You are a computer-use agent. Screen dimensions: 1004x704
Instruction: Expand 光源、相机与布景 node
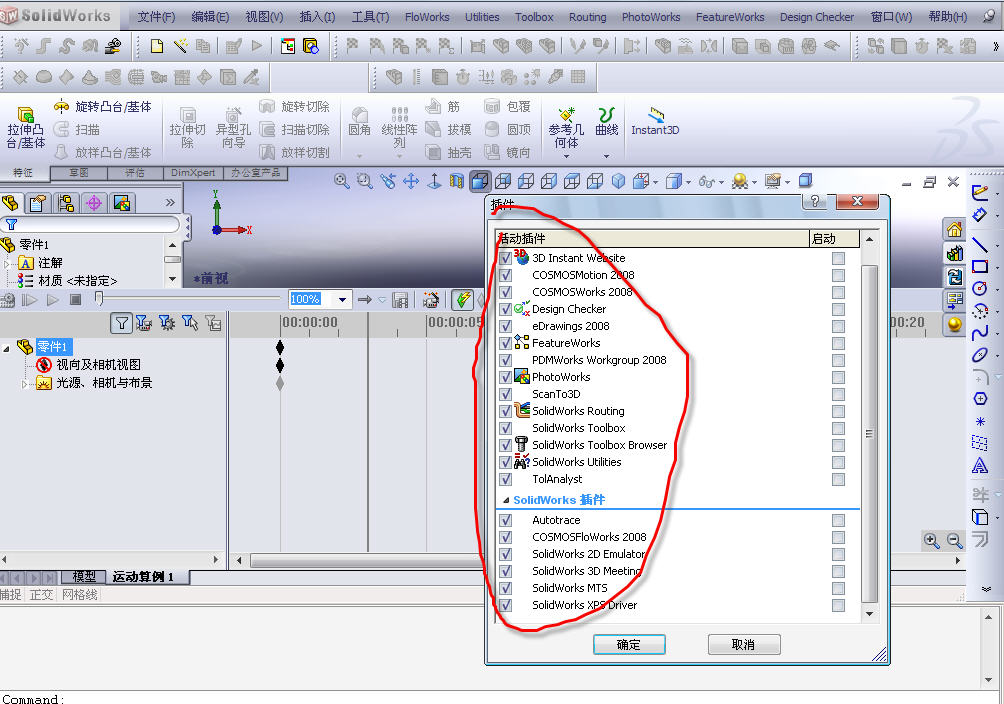click(25, 384)
